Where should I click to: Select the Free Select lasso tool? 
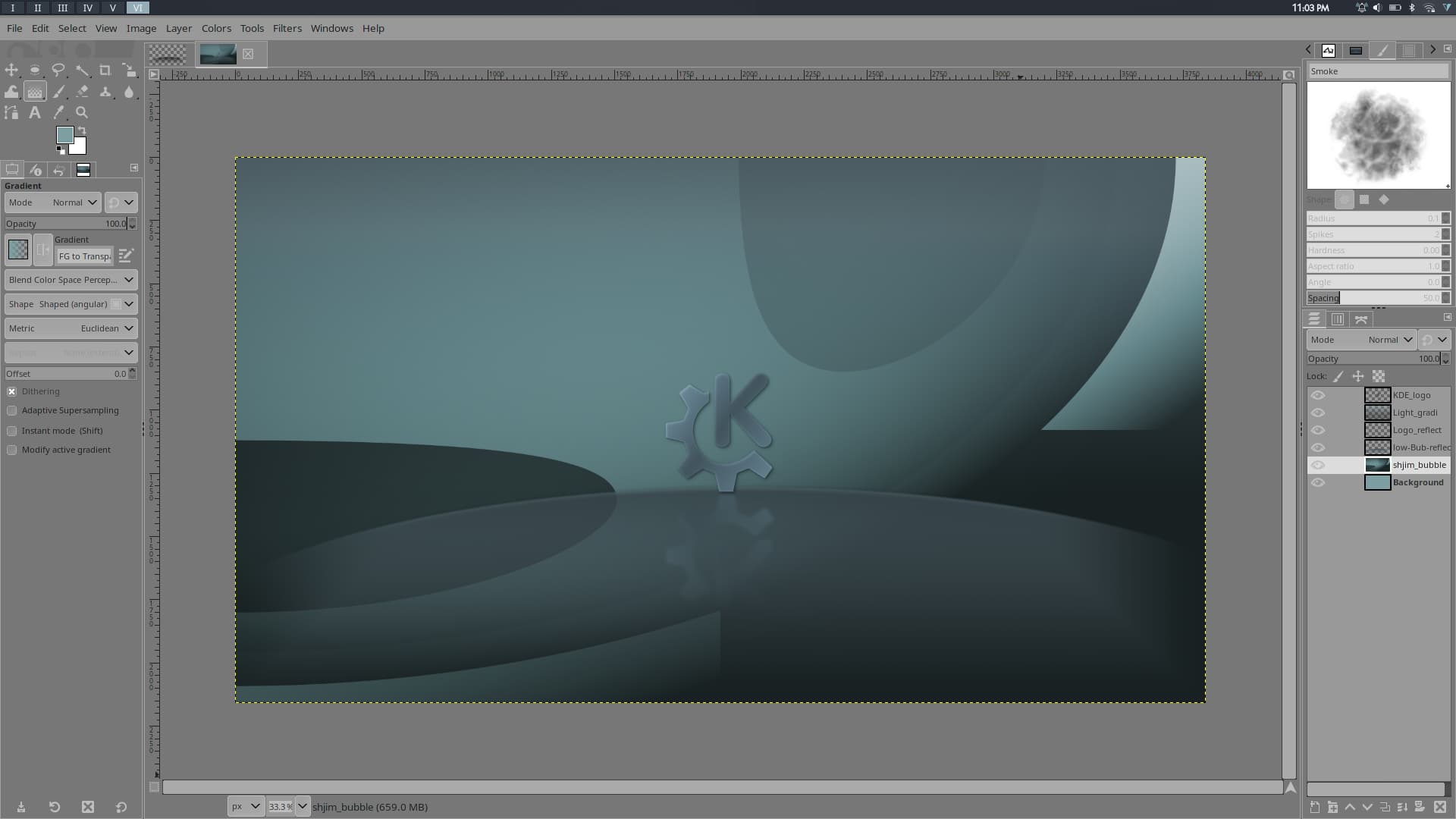point(58,71)
